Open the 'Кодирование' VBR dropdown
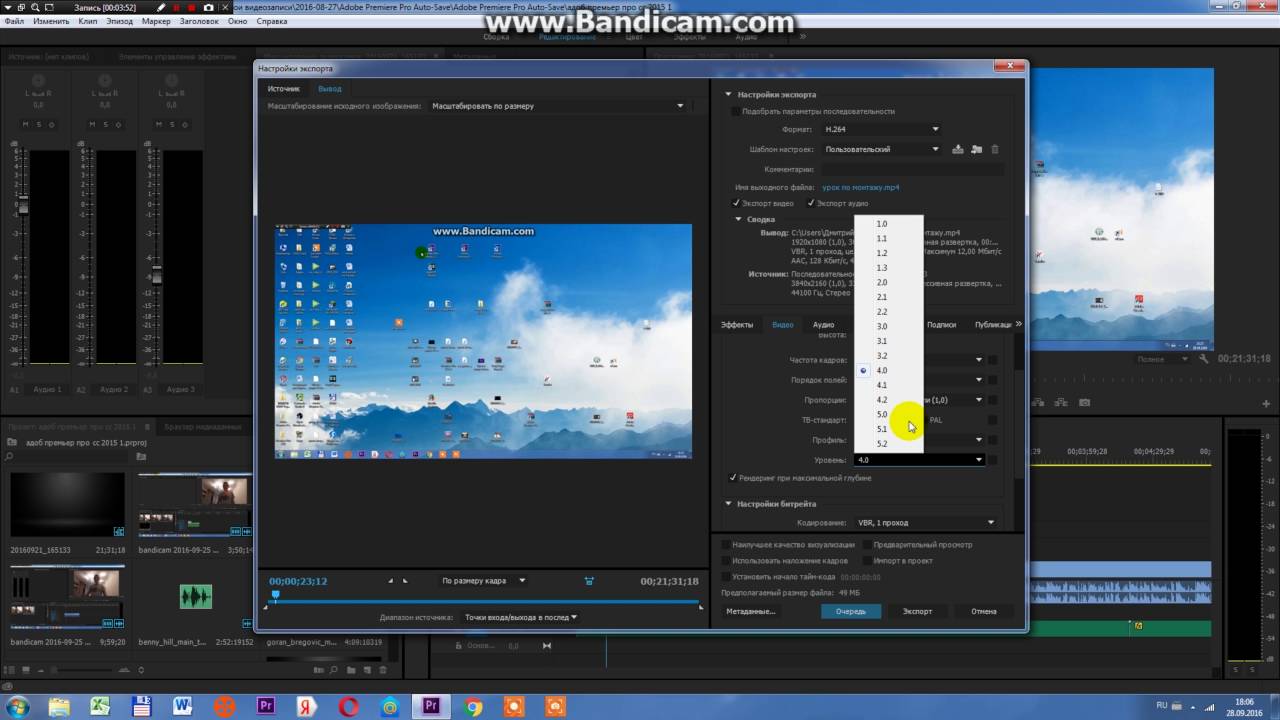1280x720 pixels. [x=926, y=522]
